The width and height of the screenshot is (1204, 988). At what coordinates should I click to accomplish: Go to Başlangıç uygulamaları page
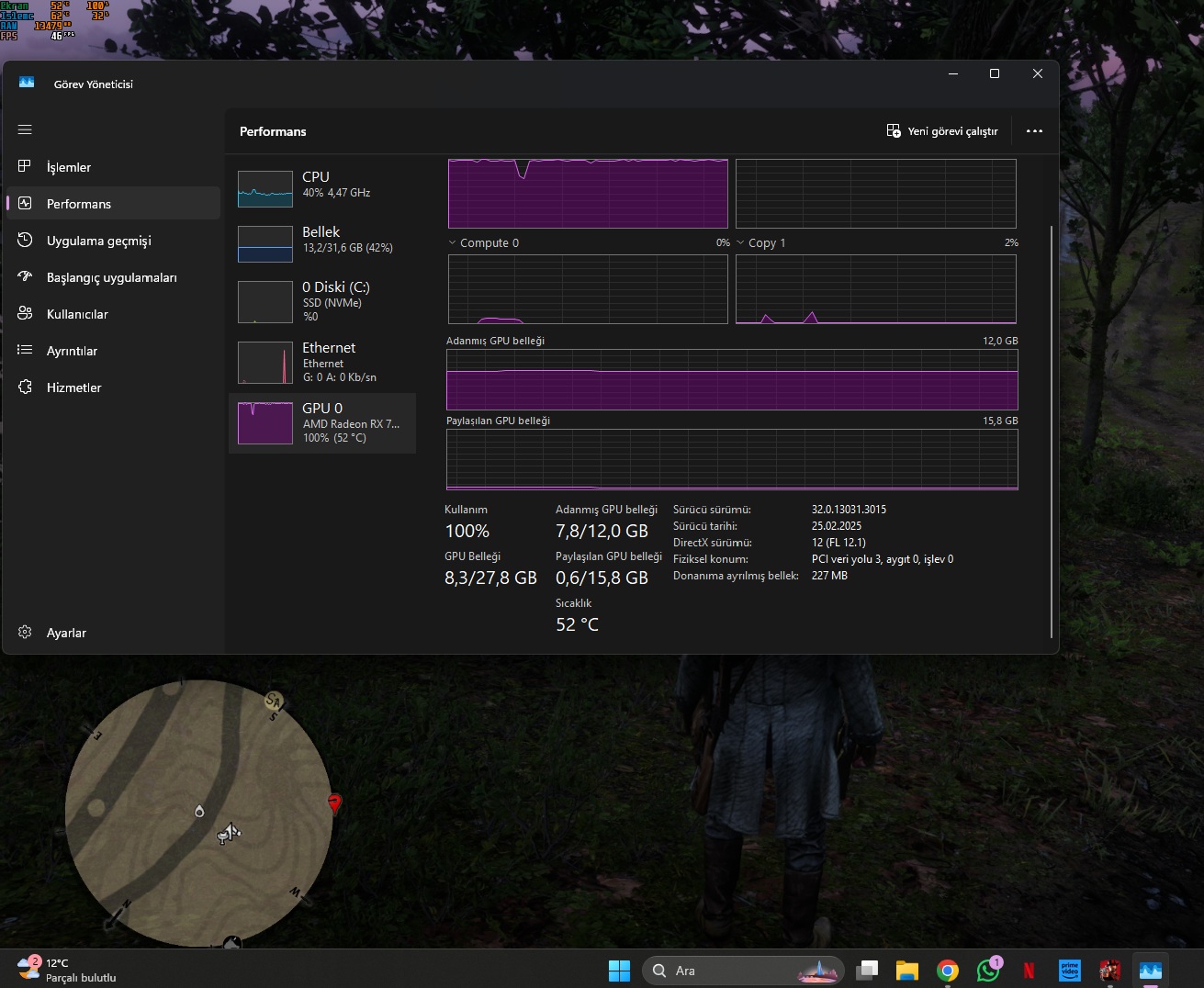[x=111, y=277]
